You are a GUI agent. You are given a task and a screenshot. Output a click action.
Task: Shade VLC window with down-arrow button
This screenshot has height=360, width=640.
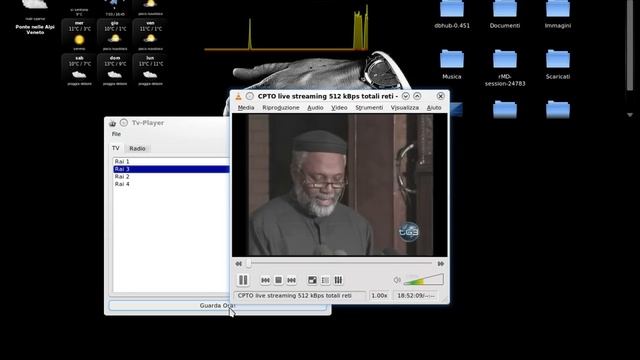click(x=405, y=96)
